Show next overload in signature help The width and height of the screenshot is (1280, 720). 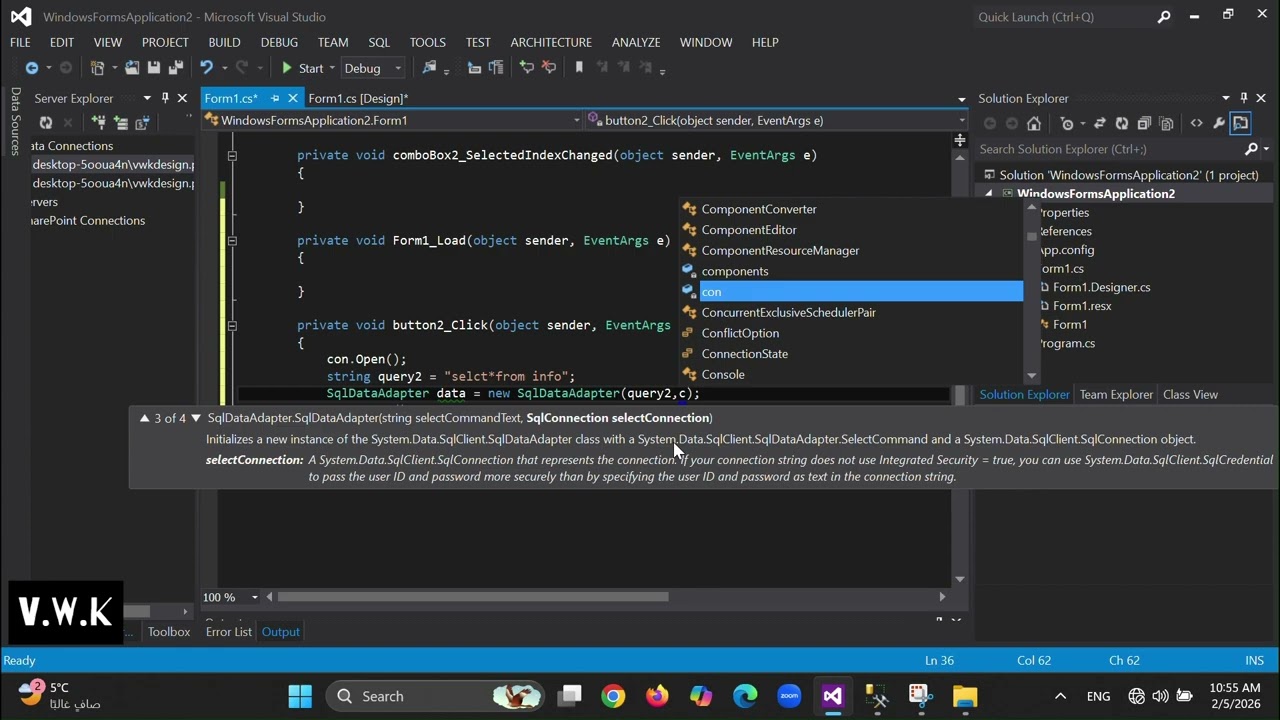click(x=196, y=418)
